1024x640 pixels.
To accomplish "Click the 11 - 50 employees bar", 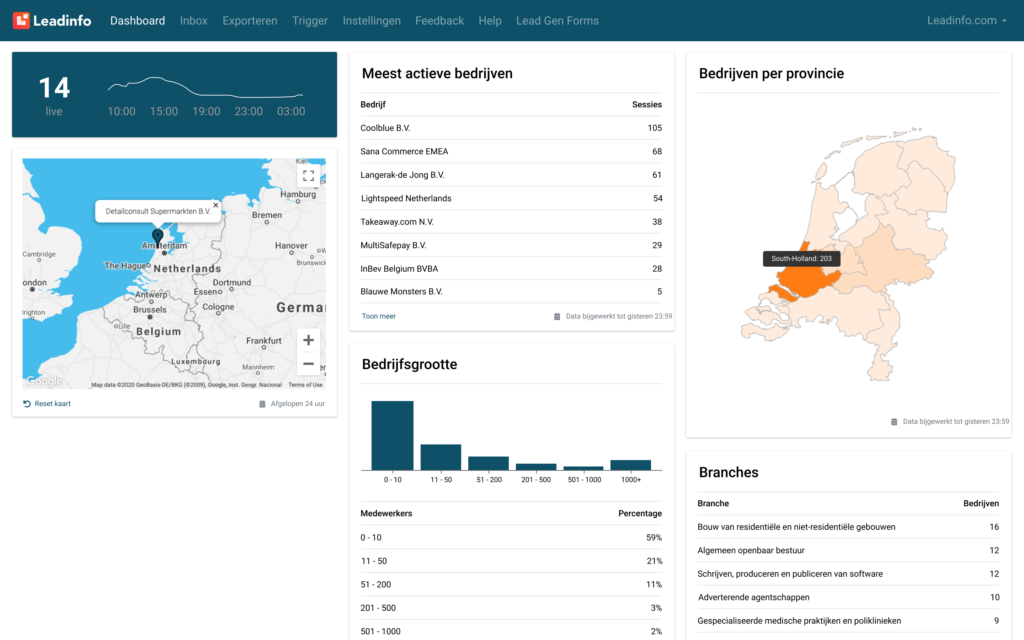I will tap(441, 457).
